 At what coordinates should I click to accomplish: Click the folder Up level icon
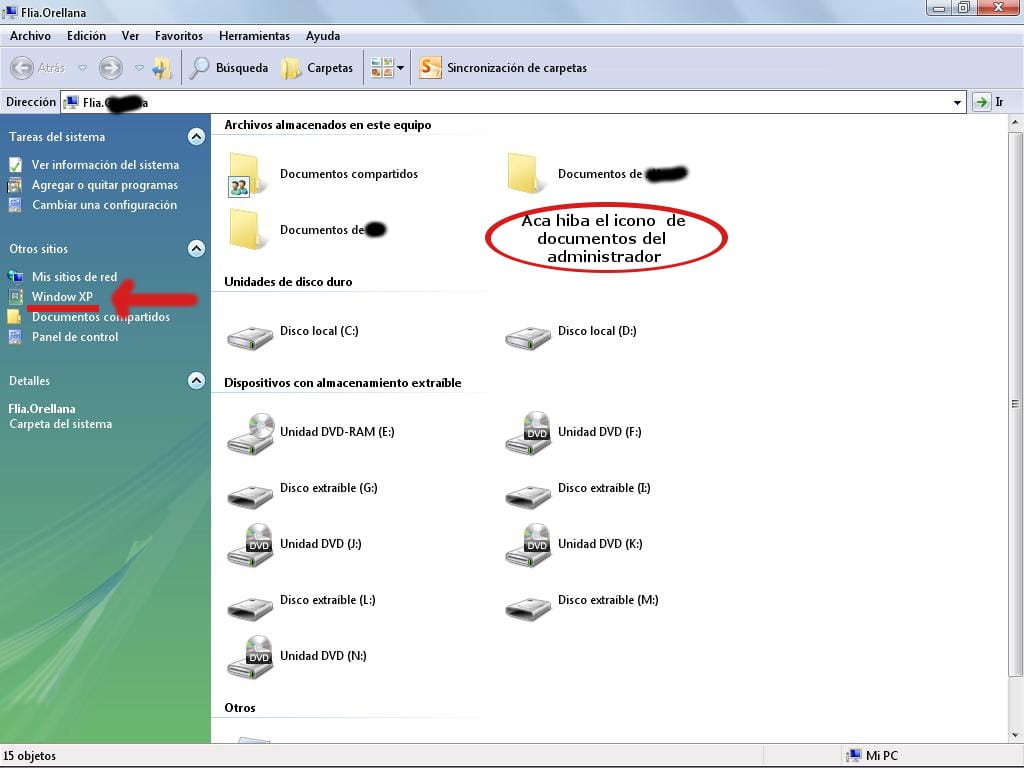tap(162, 67)
